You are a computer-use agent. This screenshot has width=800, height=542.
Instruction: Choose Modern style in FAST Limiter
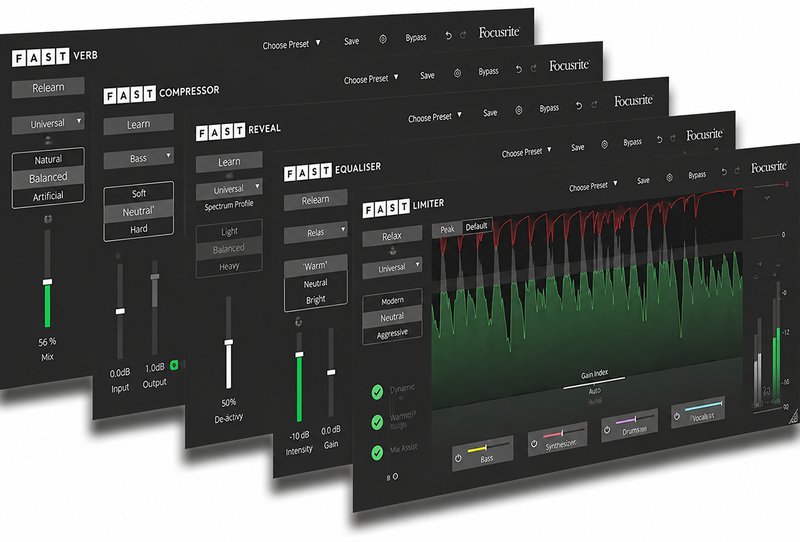coord(392,301)
